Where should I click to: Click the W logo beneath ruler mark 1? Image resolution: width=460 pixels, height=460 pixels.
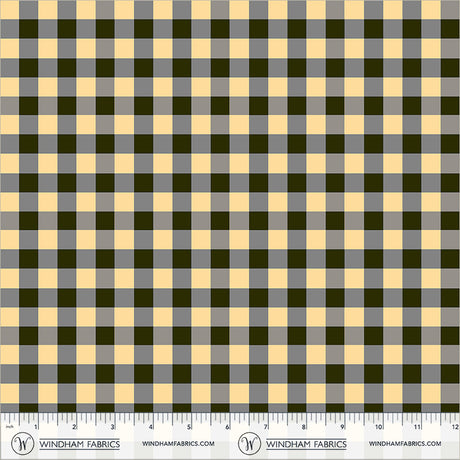pyautogui.click(x=22, y=444)
